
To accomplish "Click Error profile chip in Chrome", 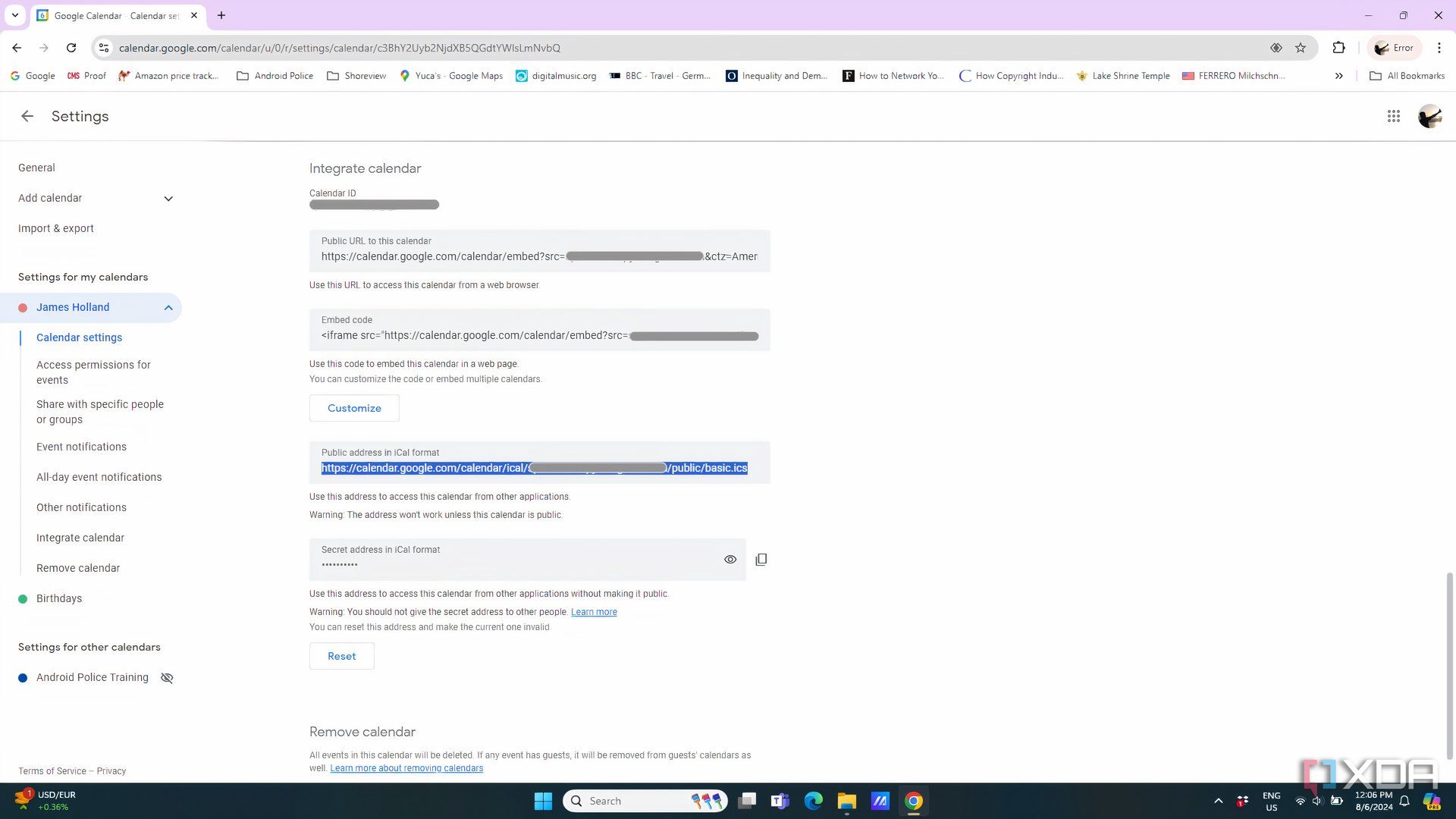I will pyautogui.click(x=1395, y=48).
